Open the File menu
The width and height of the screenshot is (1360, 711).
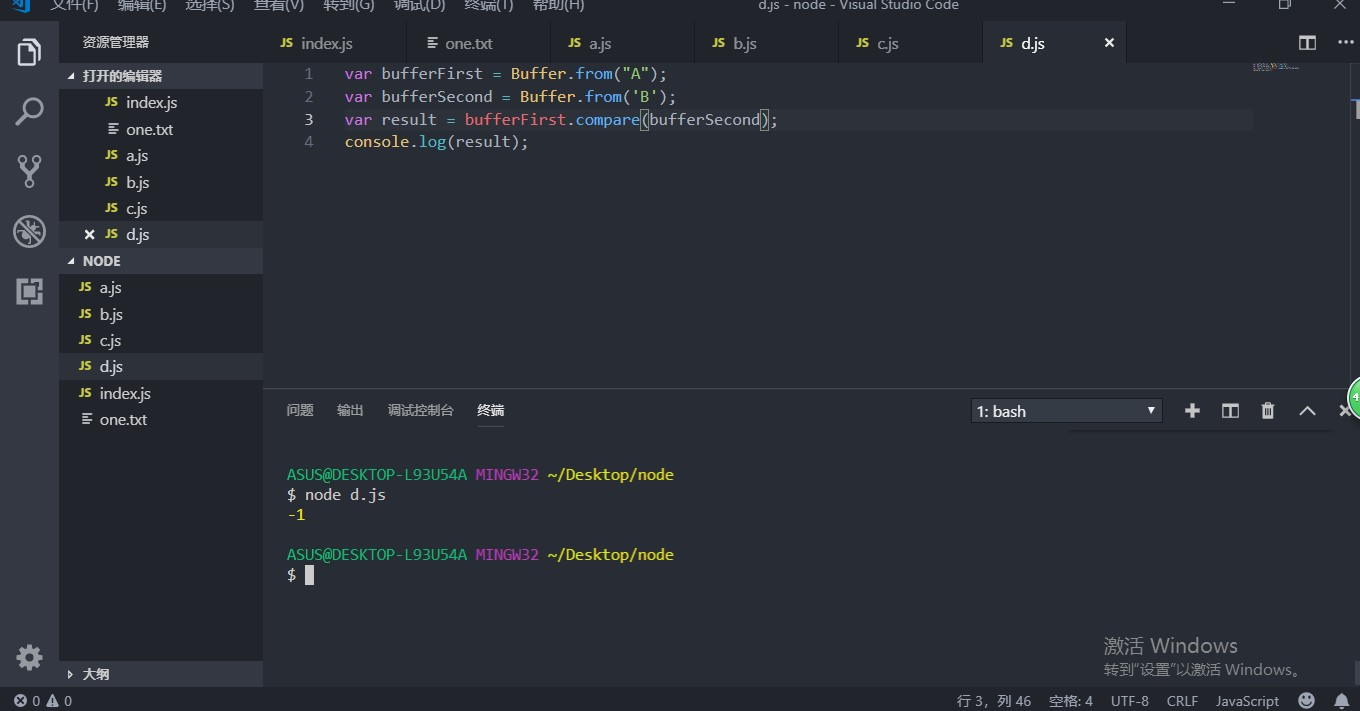75,5
